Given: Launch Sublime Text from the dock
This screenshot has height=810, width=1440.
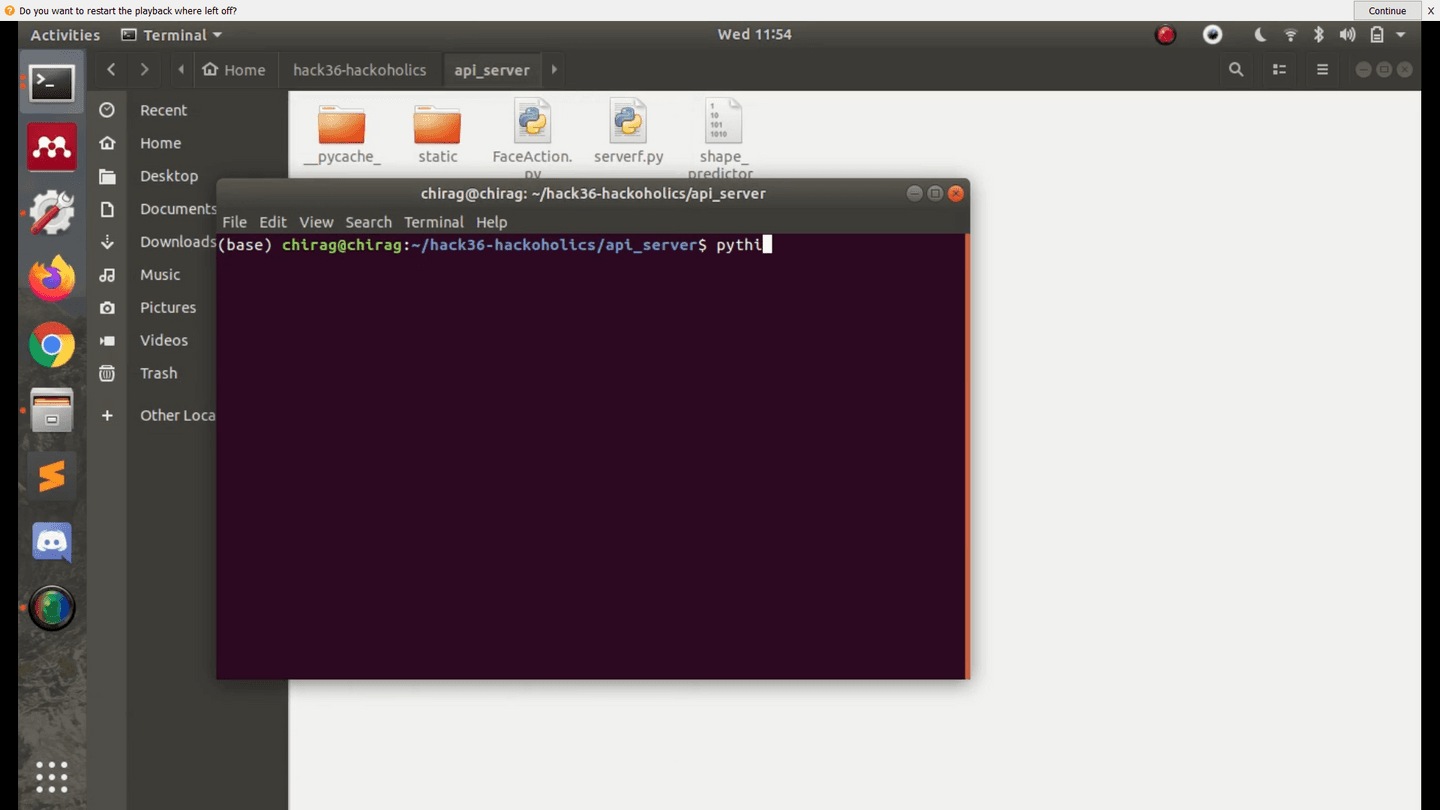Looking at the screenshot, I should [x=52, y=476].
